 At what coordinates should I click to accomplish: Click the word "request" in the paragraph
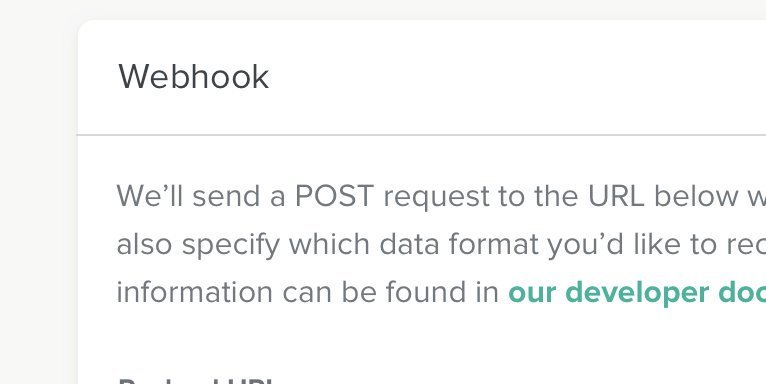(x=436, y=198)
